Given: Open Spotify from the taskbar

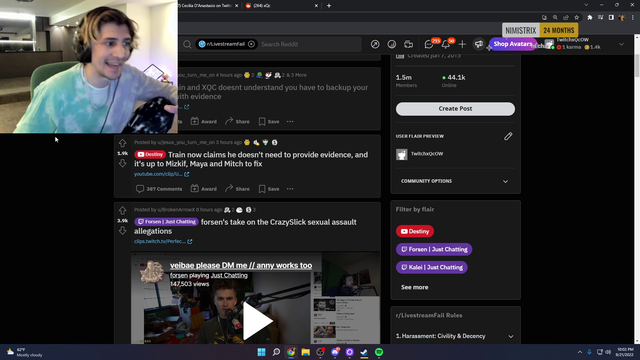Looking at the screenshot, I should 379,352.
